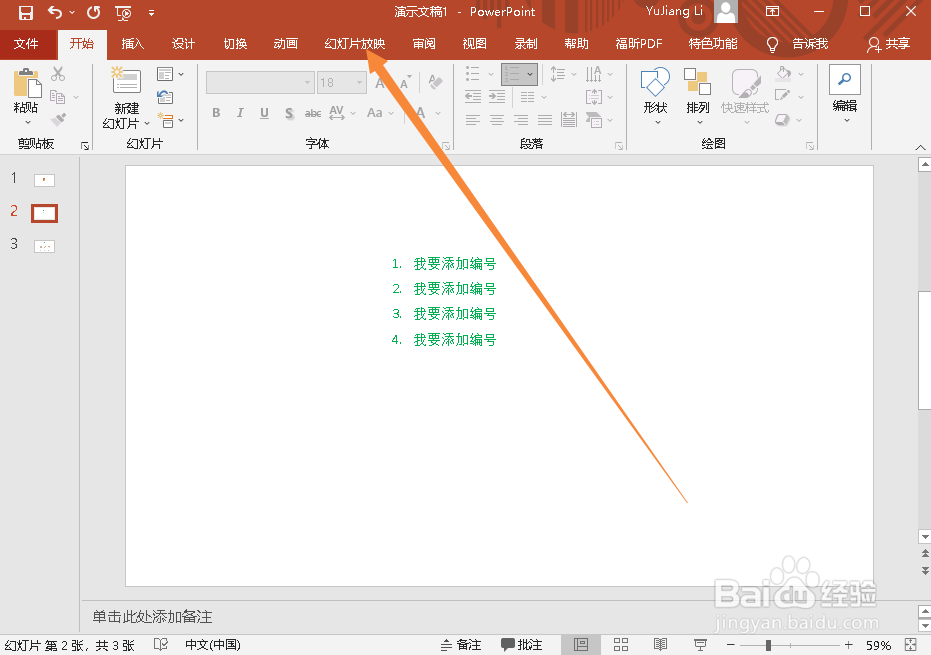Screen dimensions: 931x655
Task: Click the 告诉我 lightbulb icon
Action: click(x=772, y=45)
